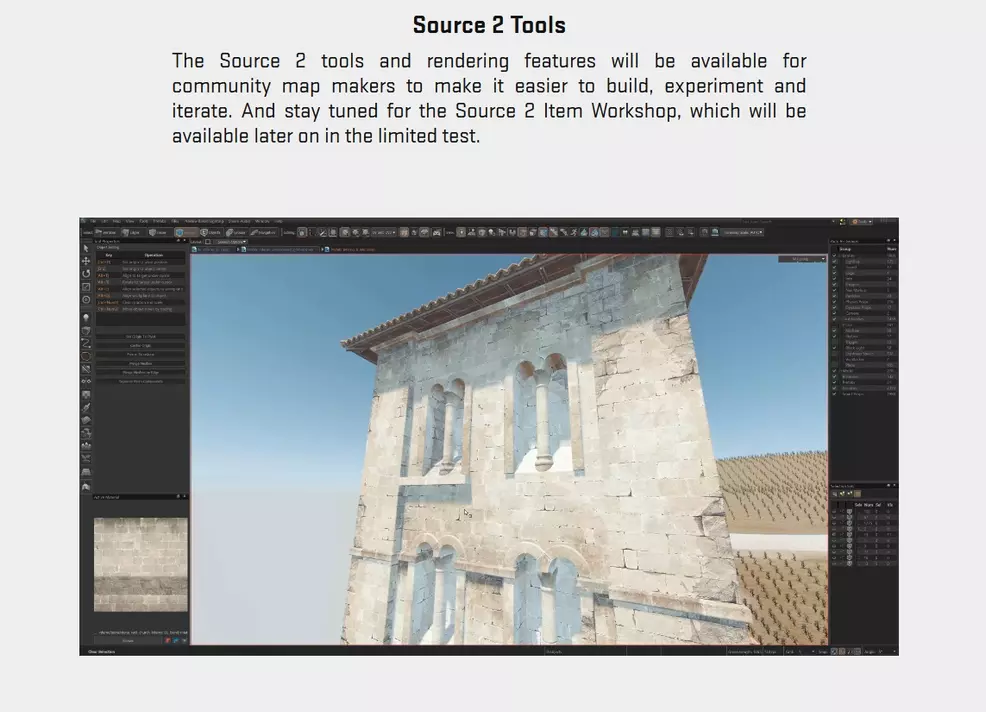Open the Window menu

[262, 221]
